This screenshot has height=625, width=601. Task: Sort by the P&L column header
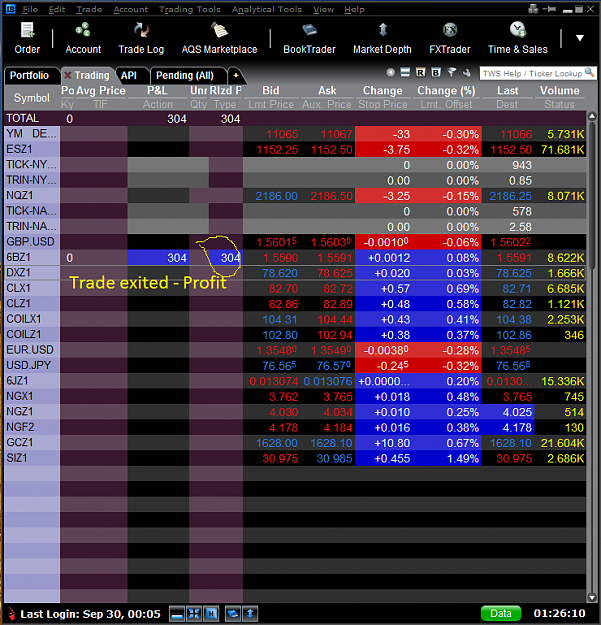coord(158,90)
